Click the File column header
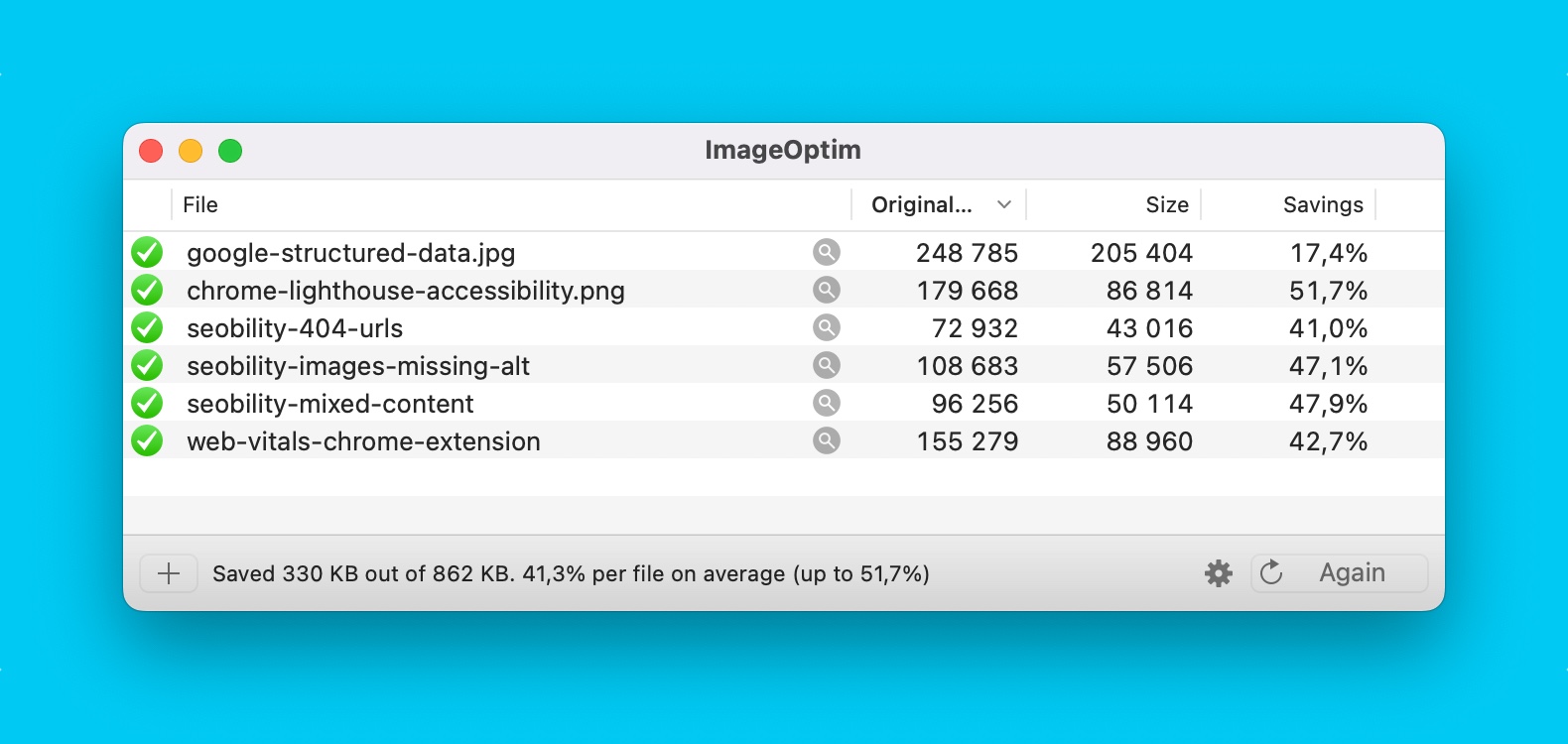Image resolution: width=1568 pixels, height=744 pixels. coord(200,204)
